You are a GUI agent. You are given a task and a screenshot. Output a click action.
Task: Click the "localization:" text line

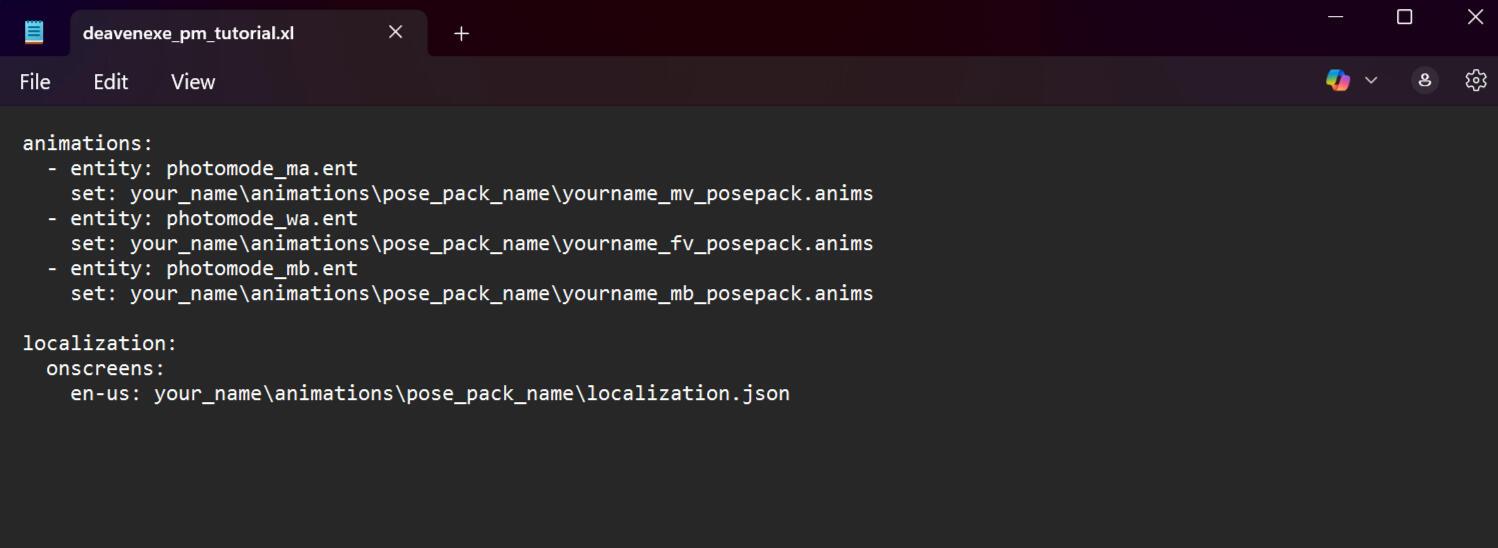[x=99, y=344]
